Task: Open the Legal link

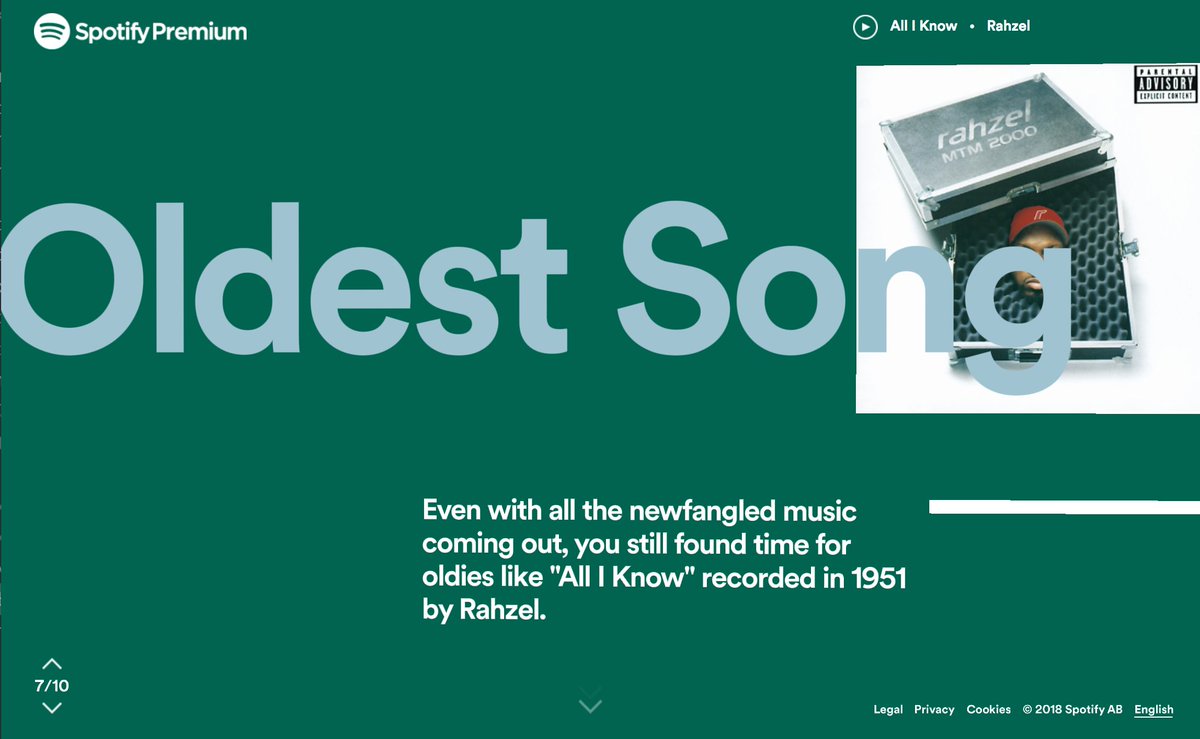Action: pyautogui.click(x=888, y=709)
